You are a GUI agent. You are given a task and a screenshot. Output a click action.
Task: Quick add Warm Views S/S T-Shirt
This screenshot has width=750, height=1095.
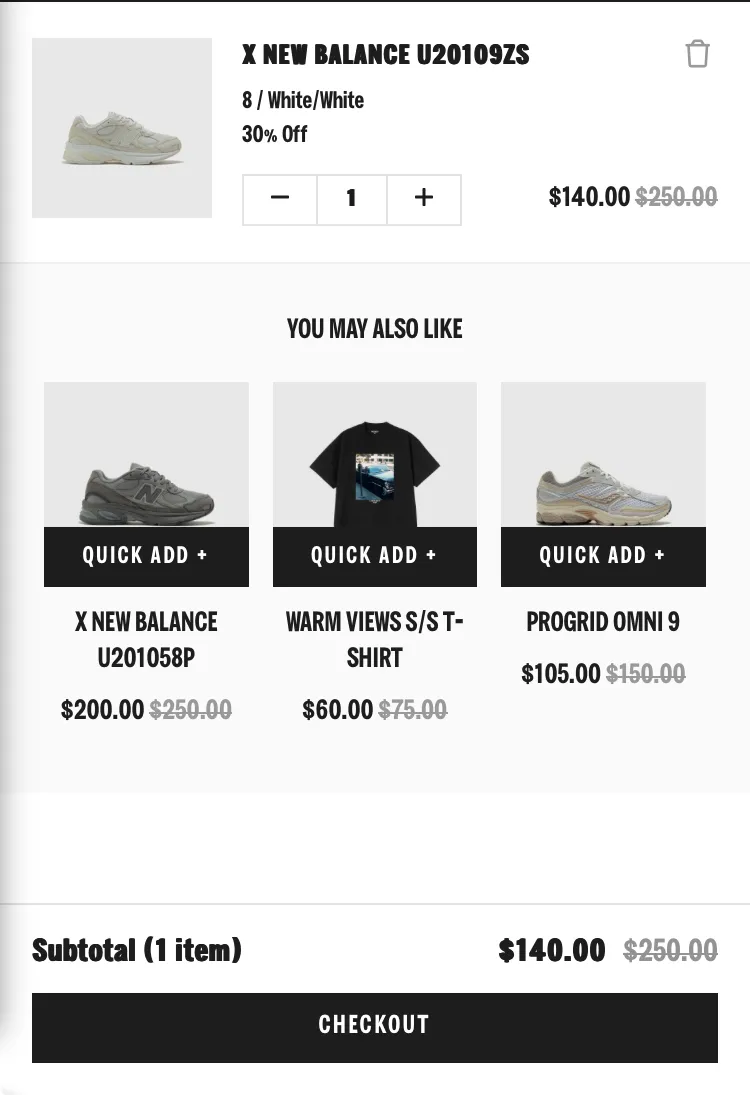click(374, 556)
